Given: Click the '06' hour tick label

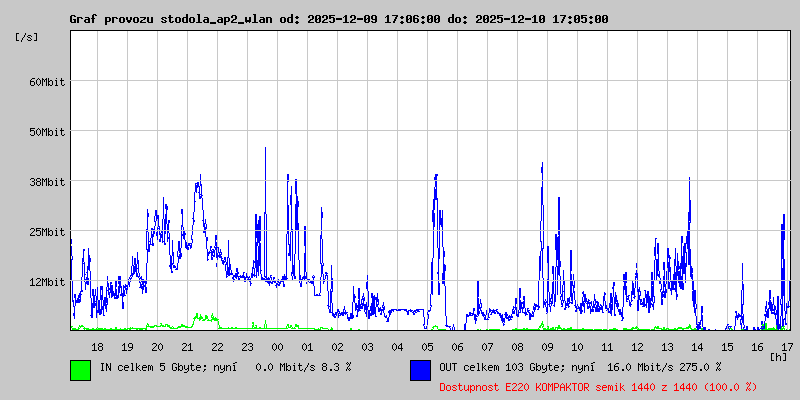Looking at the screenshot, I should point(457,347).
